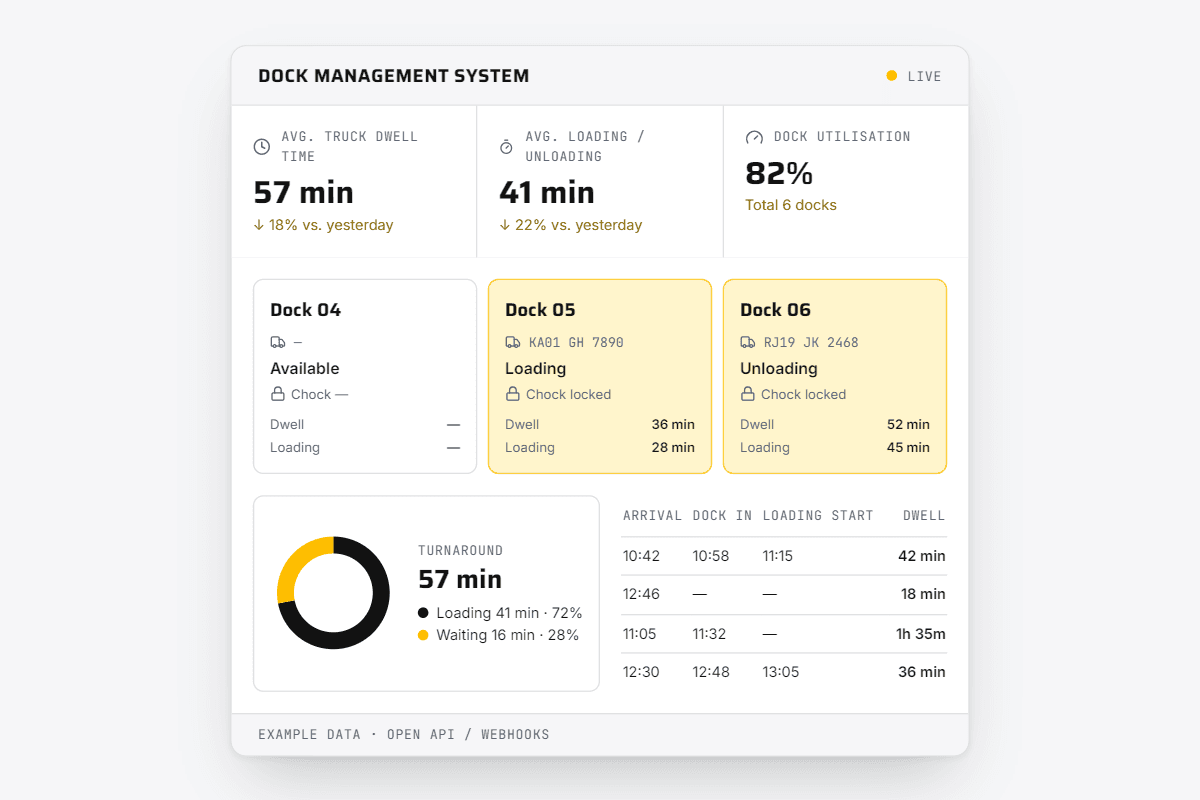Click the TURNAROUND label
Screen dimensions: 1200x800
[461, 550]
